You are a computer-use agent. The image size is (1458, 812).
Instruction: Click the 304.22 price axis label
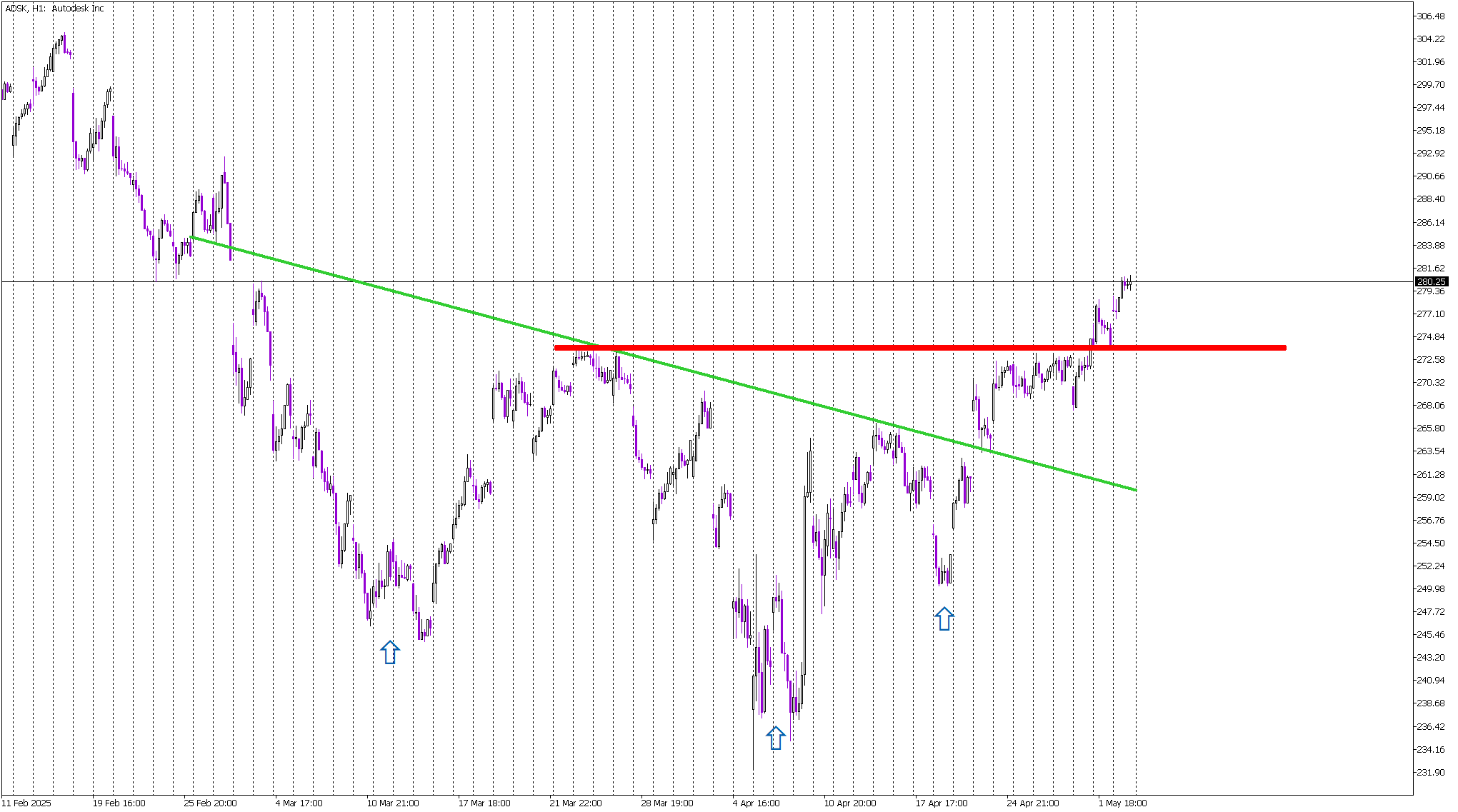pyautogui.click(x=1431, y=39)
